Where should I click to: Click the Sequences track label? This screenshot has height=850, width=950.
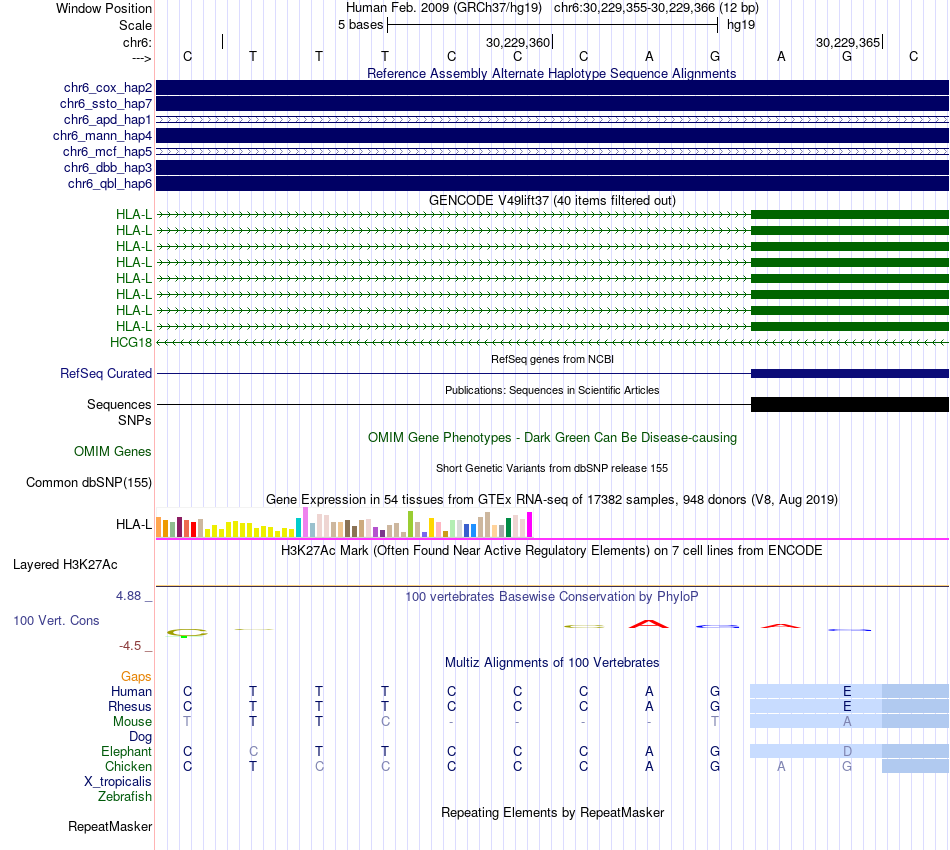point(119,404)
